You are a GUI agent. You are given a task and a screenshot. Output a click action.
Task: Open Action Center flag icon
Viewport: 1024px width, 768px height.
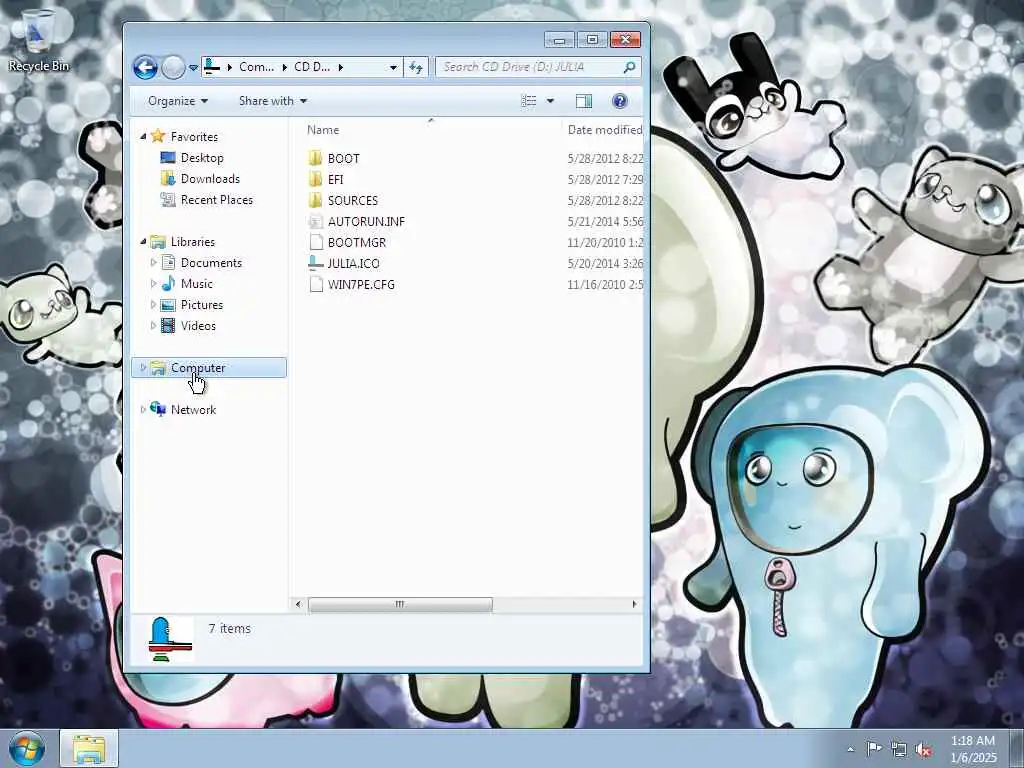[874, 749]
